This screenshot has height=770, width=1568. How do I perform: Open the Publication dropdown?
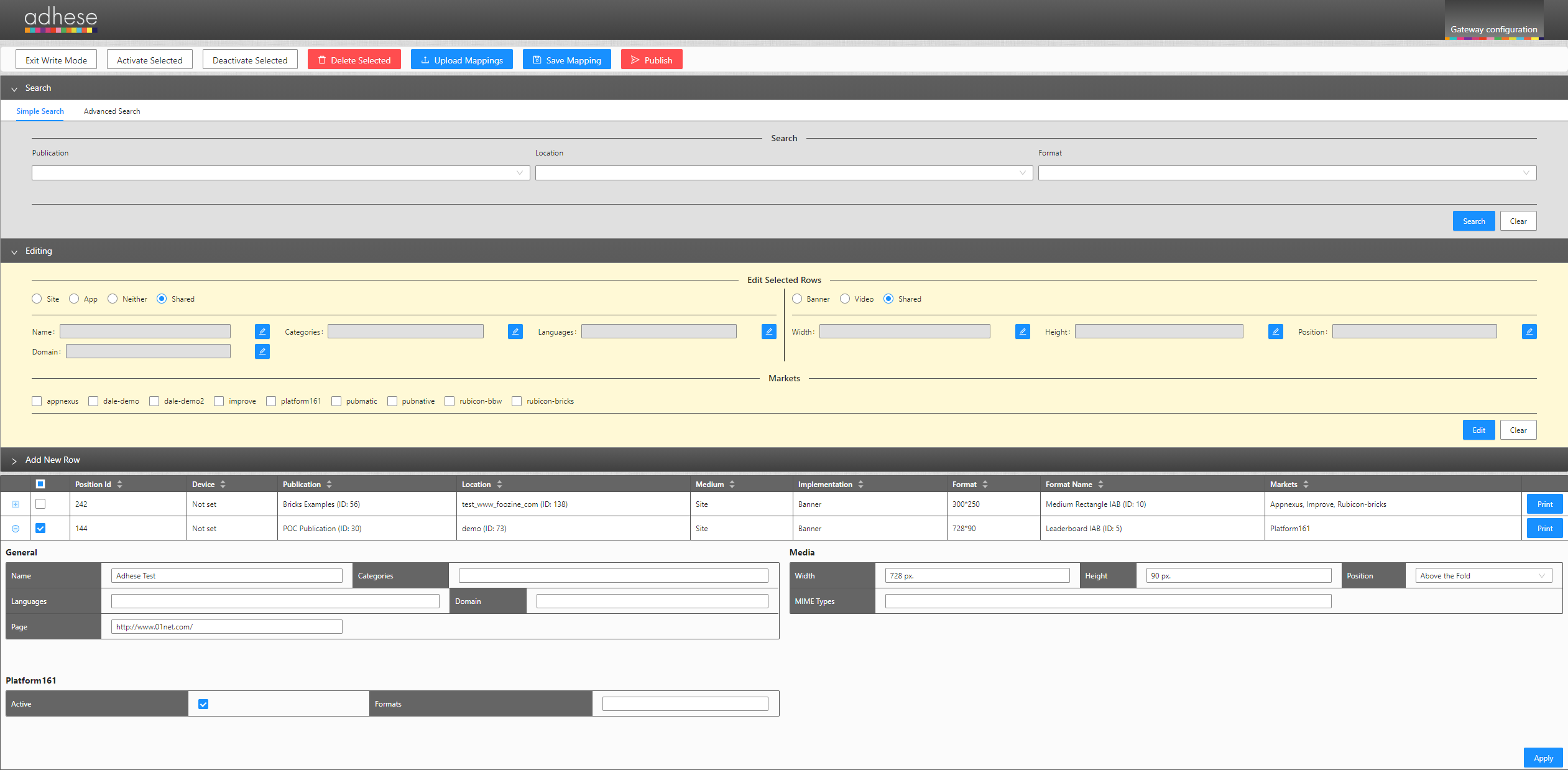click(280, 173)
